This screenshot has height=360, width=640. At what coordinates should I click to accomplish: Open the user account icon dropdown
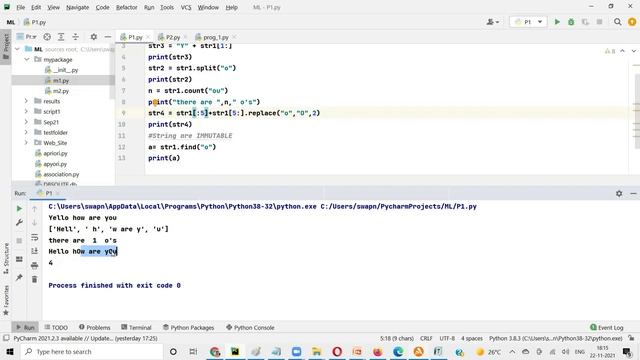[x=493, y=22]
